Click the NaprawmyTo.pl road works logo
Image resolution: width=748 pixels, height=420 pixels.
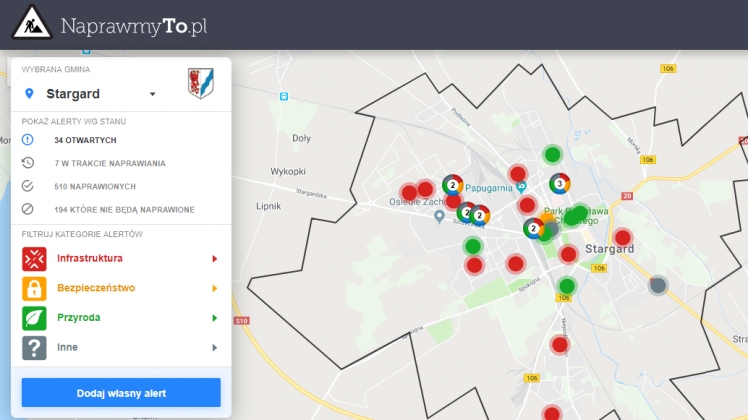32,24
